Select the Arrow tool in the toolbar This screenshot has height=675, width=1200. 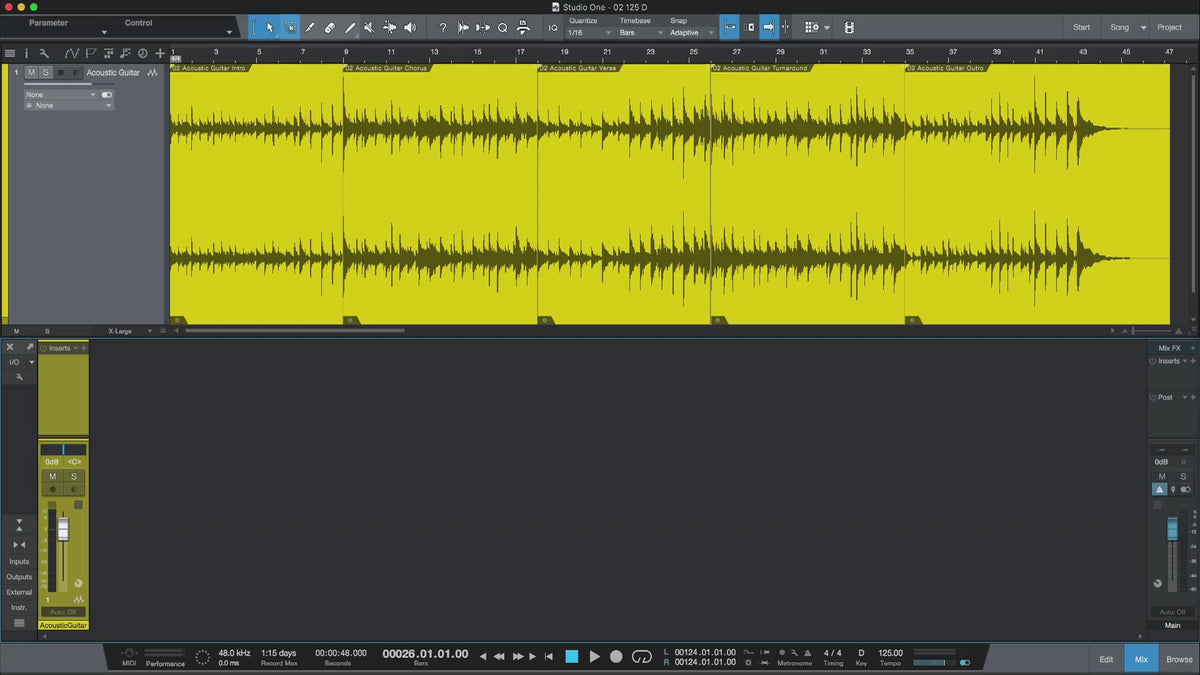click(270, 28)
